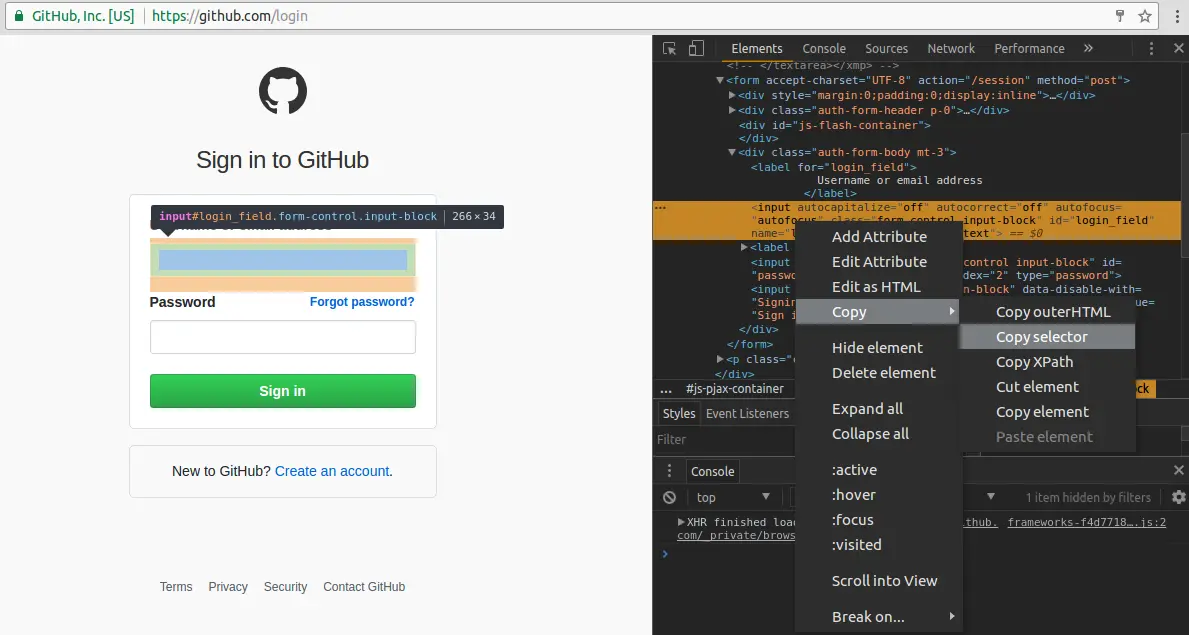Bookmark the page using the star icon
The height and width of the screenshot is (635, 1189).
1143,16
